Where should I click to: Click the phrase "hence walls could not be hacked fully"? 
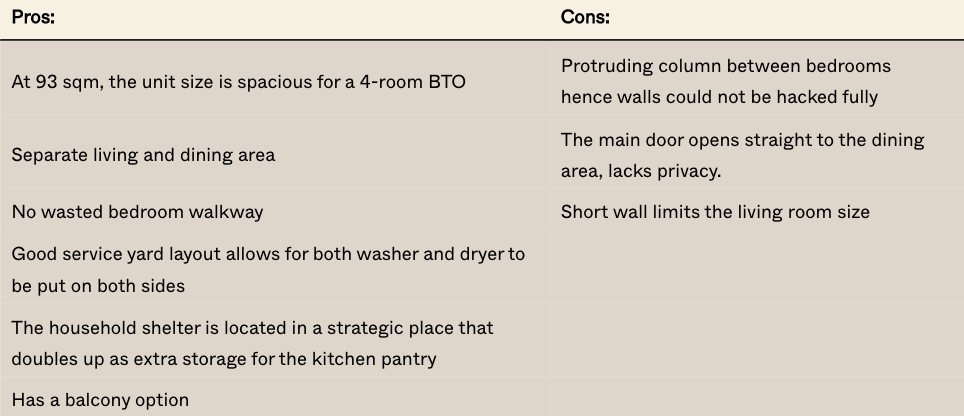tap(719, 97)
